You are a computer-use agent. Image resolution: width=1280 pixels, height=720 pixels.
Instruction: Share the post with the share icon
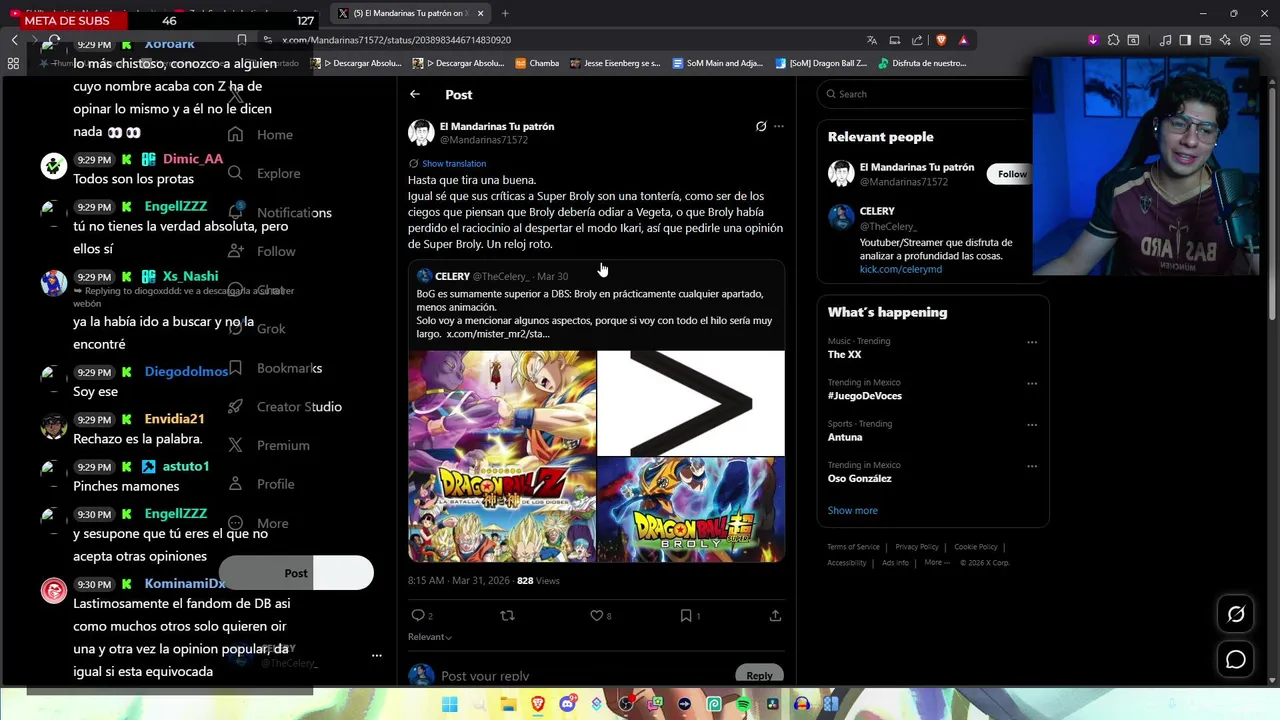tap(775, 616)
